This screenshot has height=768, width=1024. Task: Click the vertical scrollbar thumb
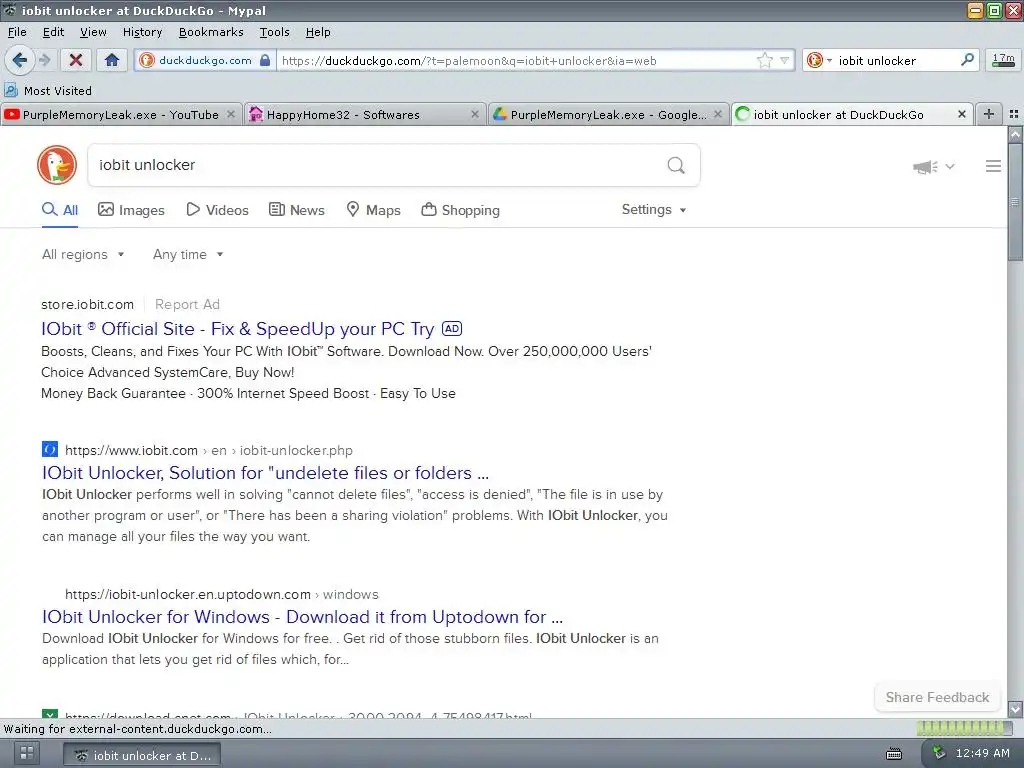point(1015,202)
